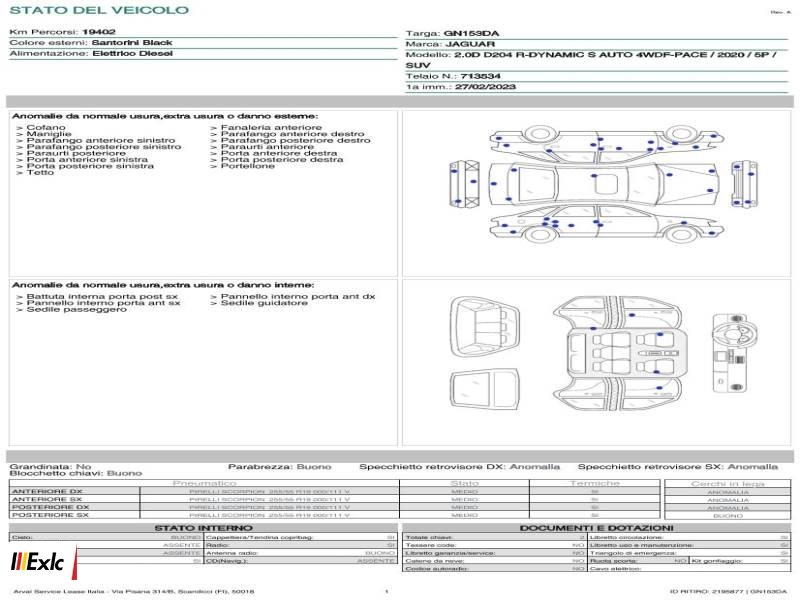Viewport: 800px width, 600px height.
Task: Click the ANTERIORE DX tire row label
Action: [x=47, y=492]
